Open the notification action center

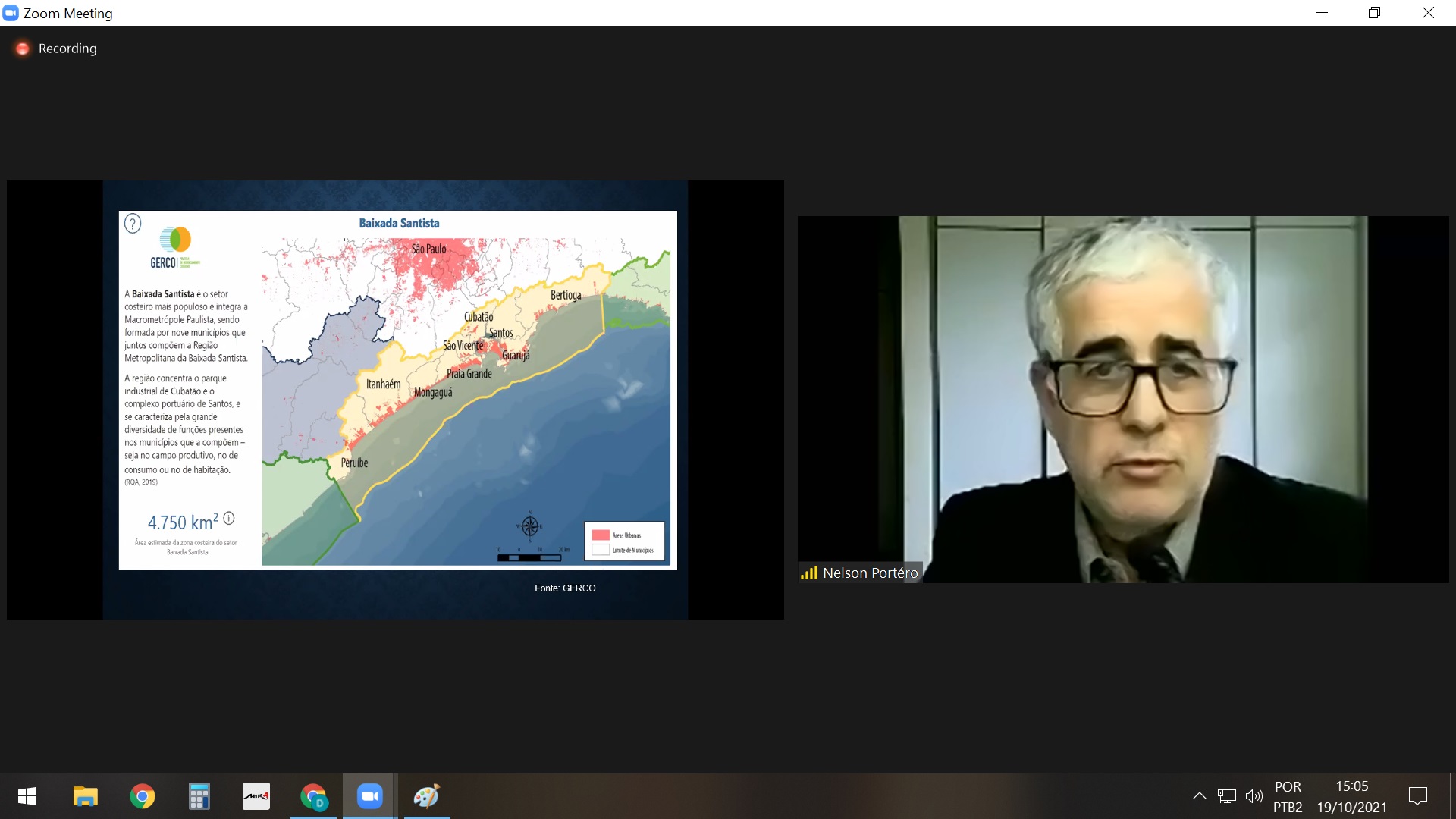pos(1417,796)
